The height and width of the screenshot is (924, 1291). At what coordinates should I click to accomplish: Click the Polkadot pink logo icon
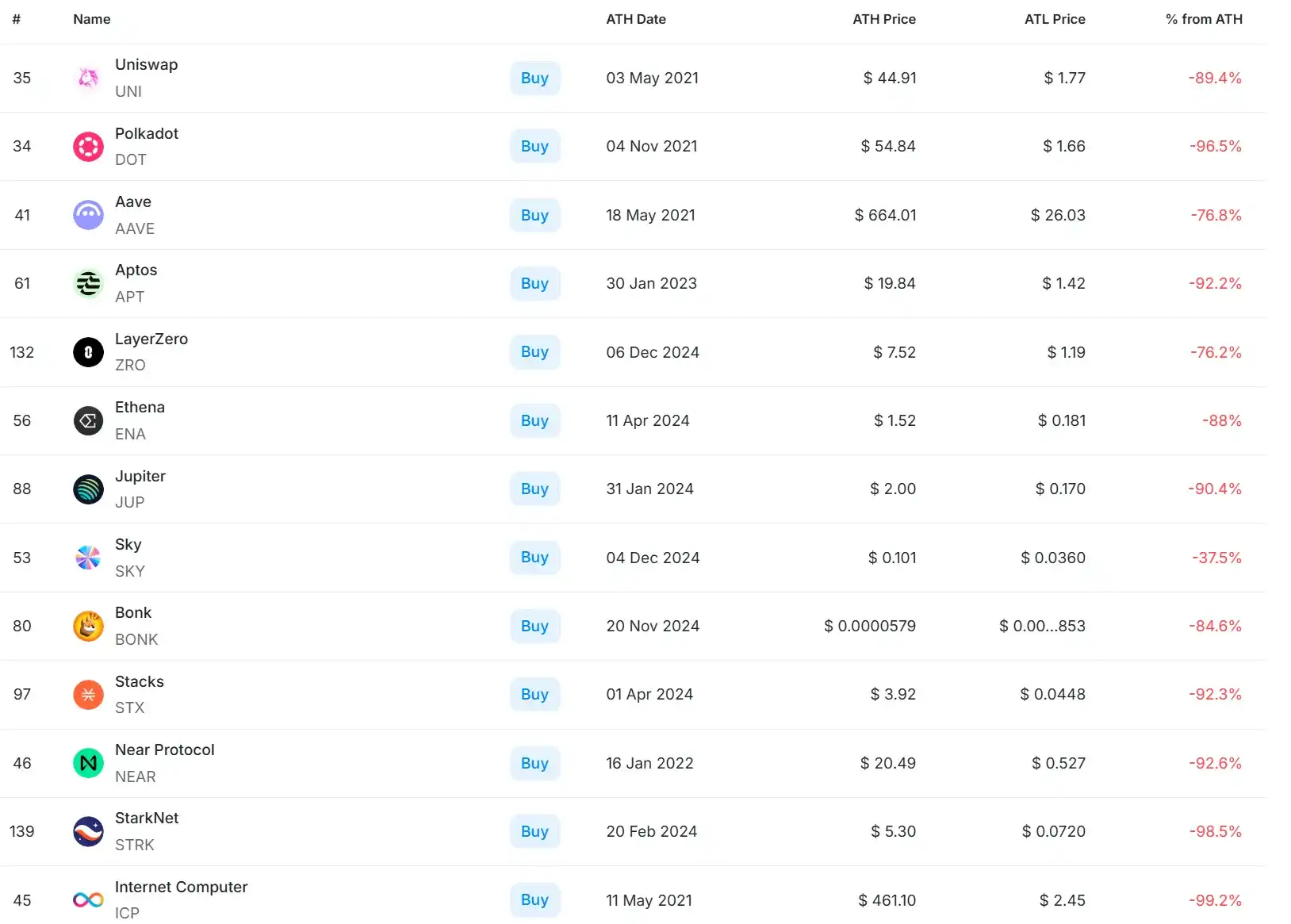click(x=88, y=147)
